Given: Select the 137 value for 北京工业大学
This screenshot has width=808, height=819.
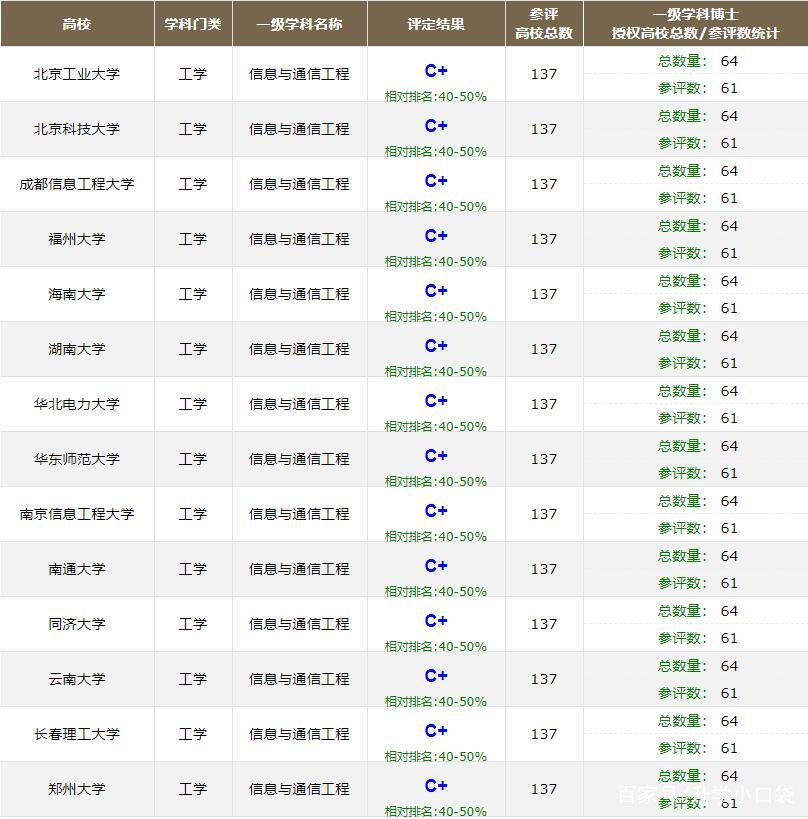Looking at the screenshot, I should 544,74.
